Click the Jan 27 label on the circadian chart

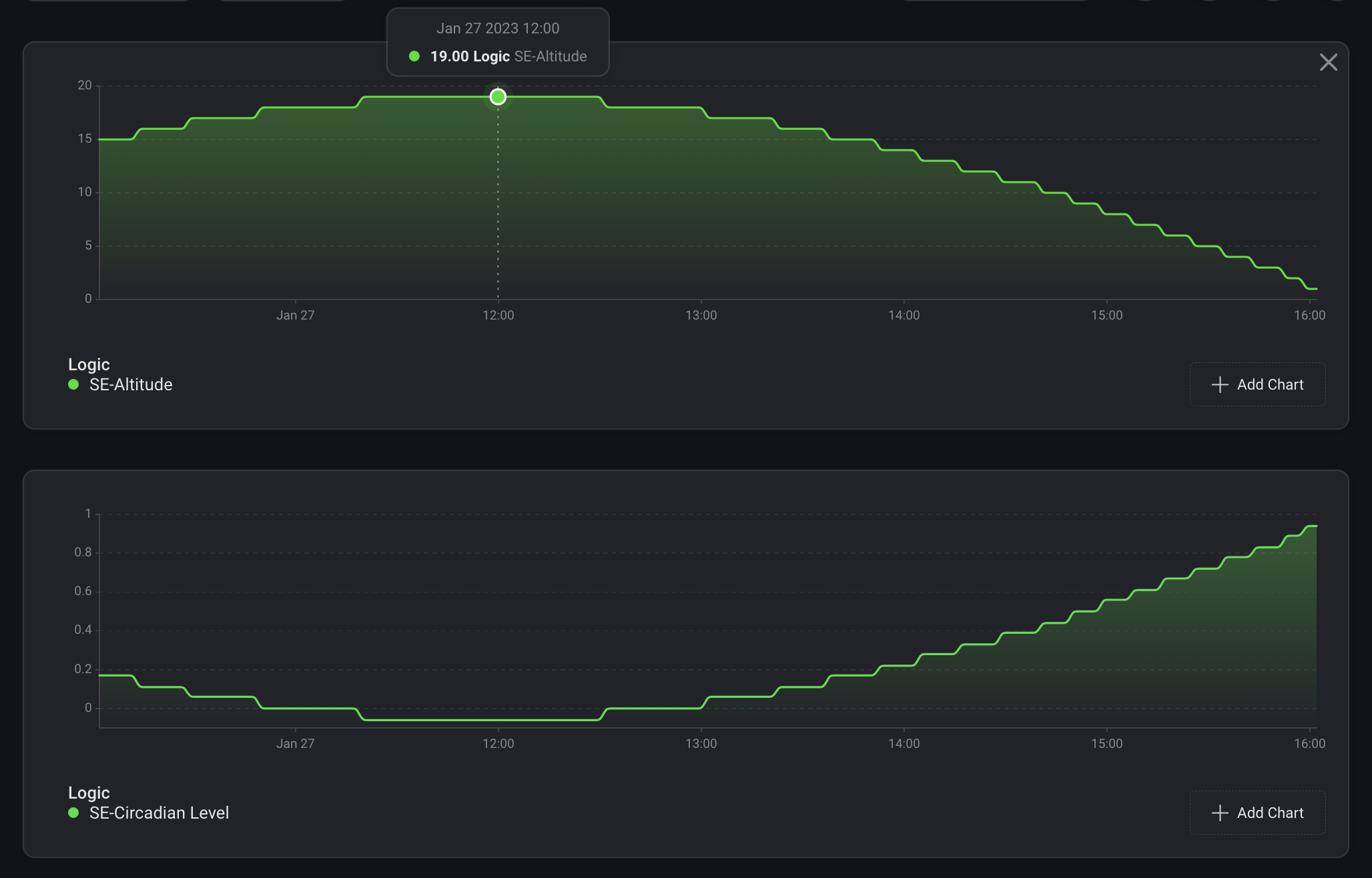pyautogui.click(x=295, y=743)
